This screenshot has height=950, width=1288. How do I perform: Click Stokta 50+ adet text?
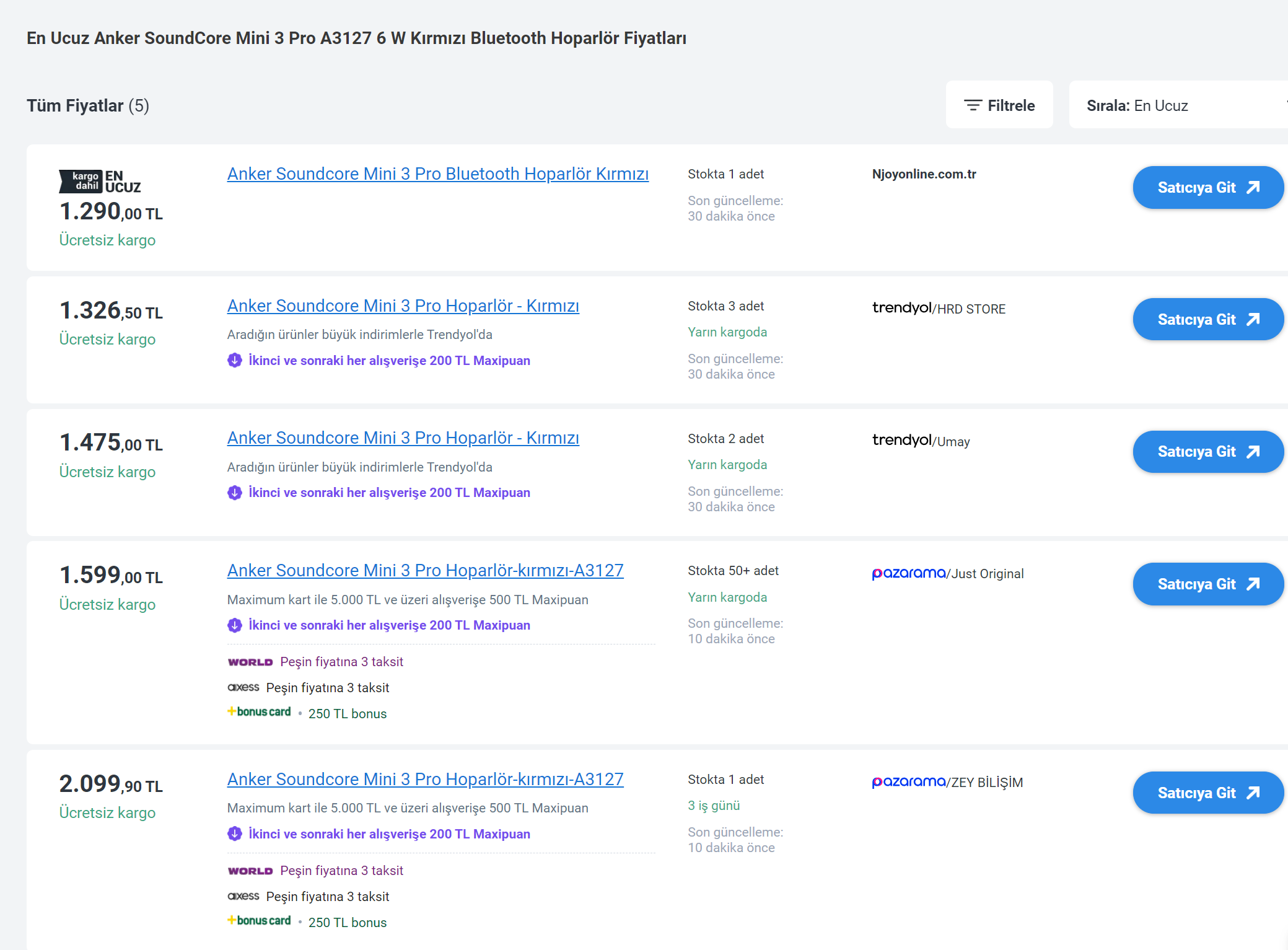(x=733, y=571)
